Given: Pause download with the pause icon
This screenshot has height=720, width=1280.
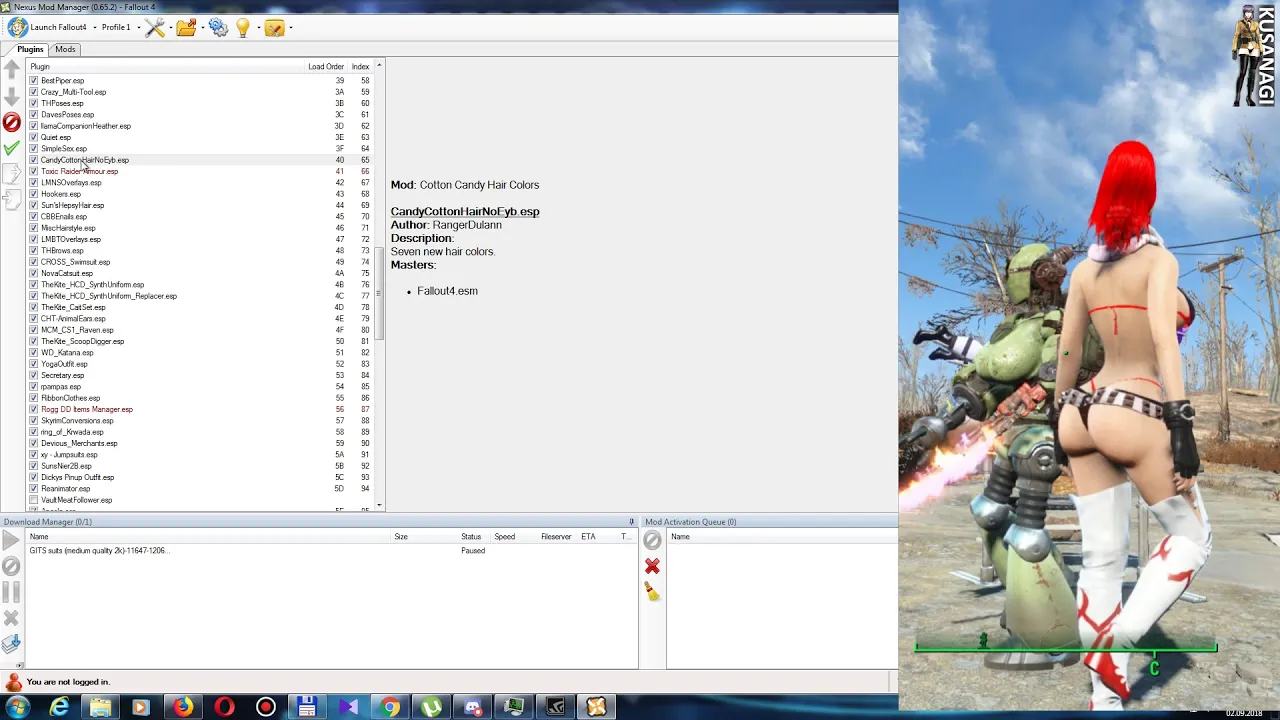Looking at the screenshot, I should (x=11, y=592).
